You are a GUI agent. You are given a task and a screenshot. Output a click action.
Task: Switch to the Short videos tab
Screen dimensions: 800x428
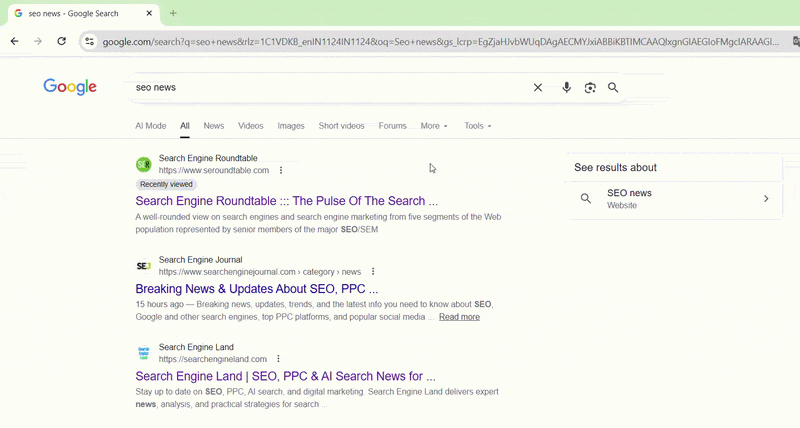coord(341,126)
